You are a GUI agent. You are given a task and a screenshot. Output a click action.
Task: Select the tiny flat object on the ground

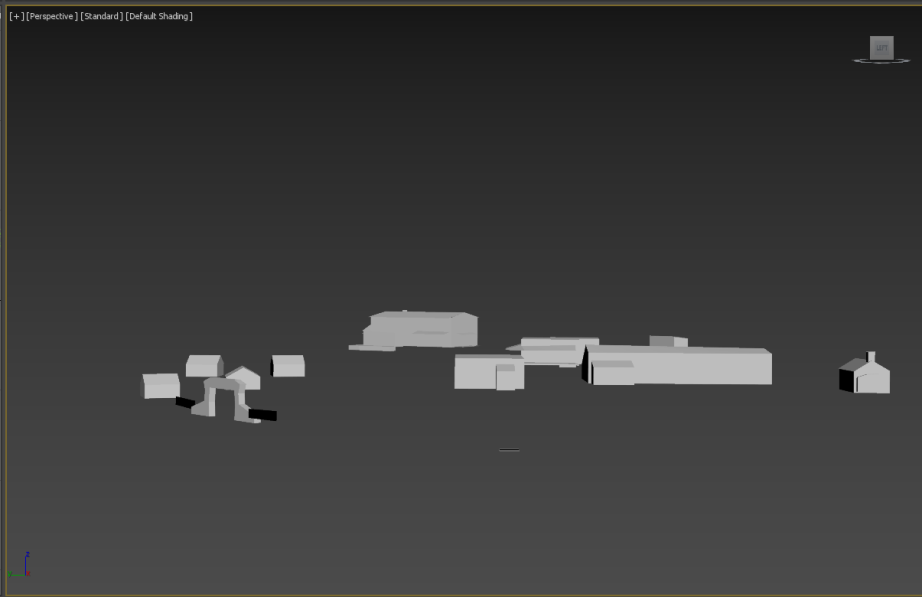[x=509, y=450]
